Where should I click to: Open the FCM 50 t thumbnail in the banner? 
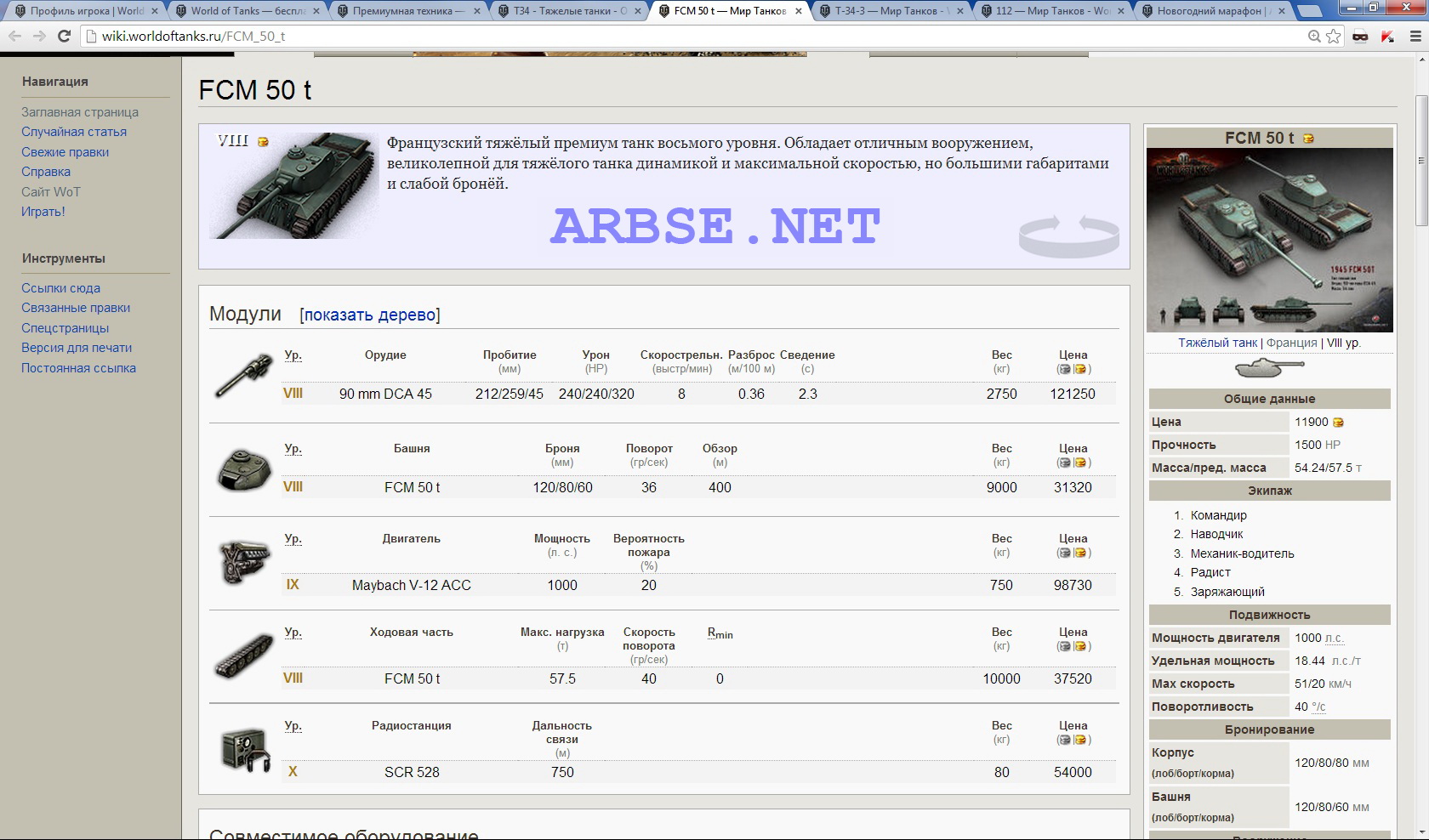click(x=294, y=185)
